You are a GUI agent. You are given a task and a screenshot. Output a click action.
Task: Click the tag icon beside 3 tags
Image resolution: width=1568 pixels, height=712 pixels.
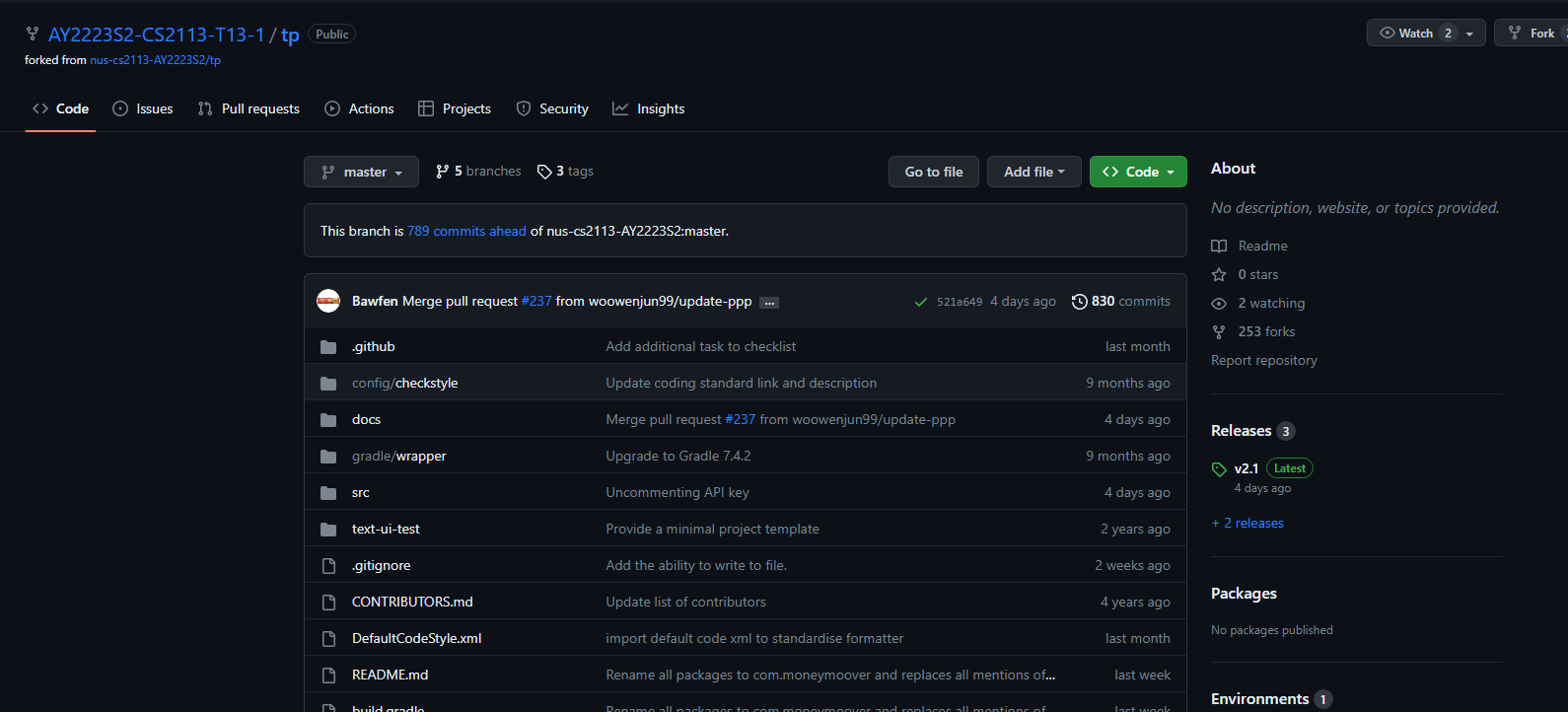point(544,172)
